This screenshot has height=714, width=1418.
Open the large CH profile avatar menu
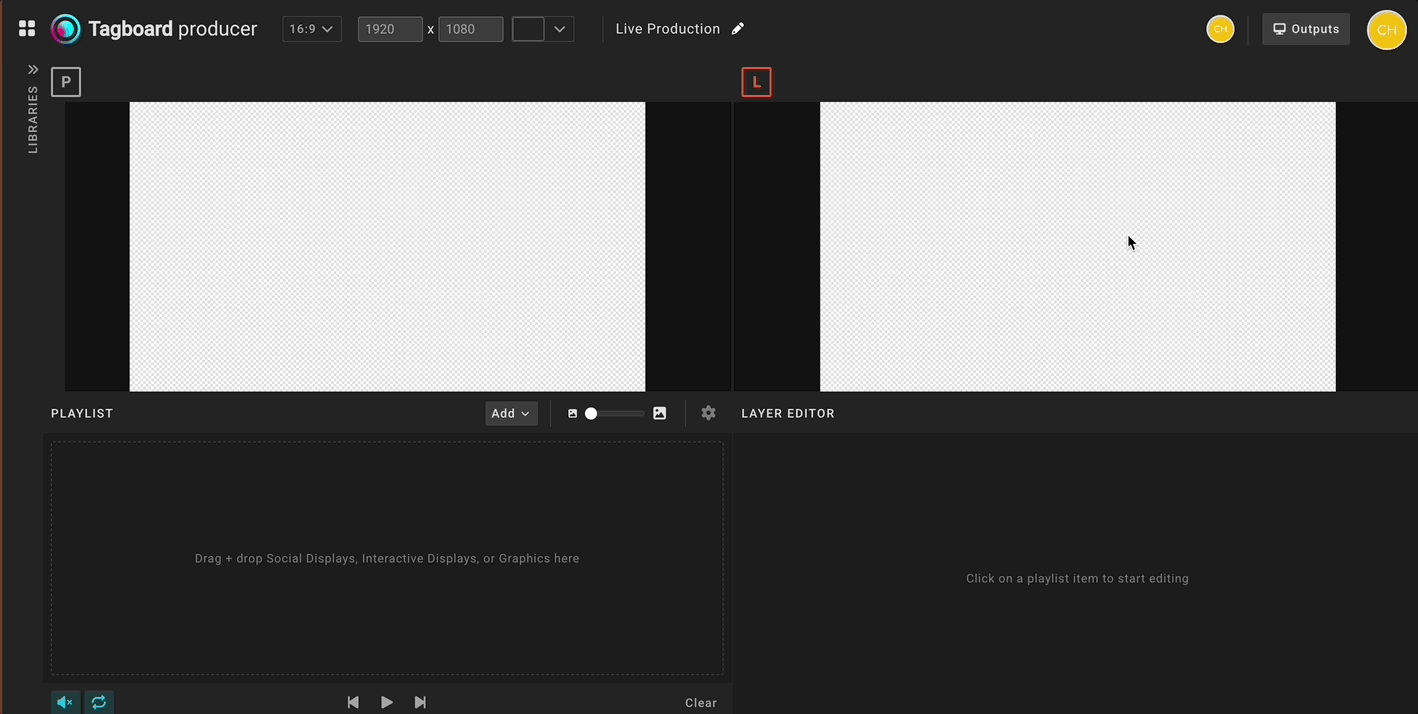coord(1386,29)
